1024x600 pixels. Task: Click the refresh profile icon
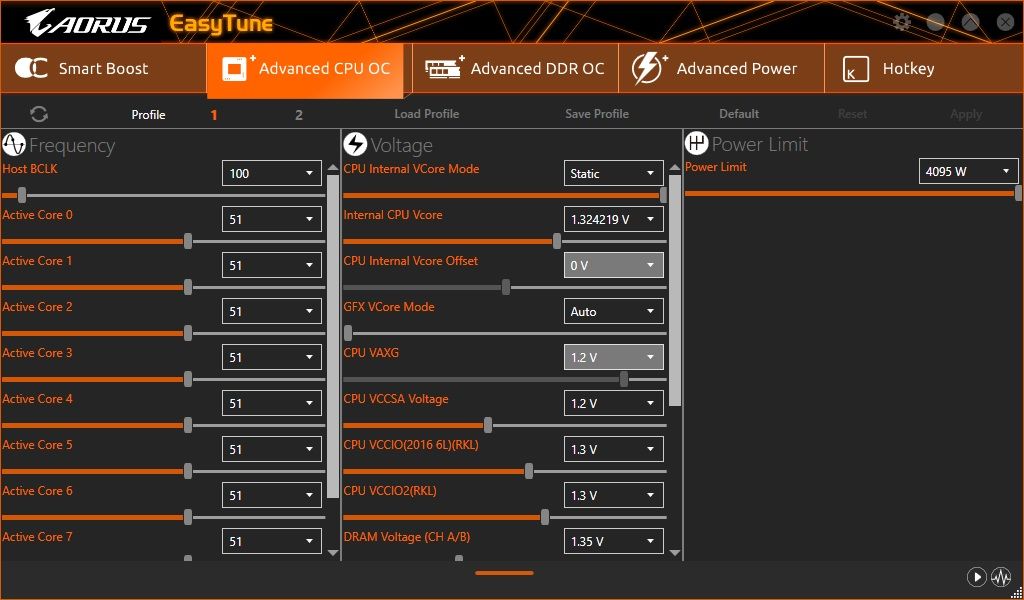(x=39, y=114)
